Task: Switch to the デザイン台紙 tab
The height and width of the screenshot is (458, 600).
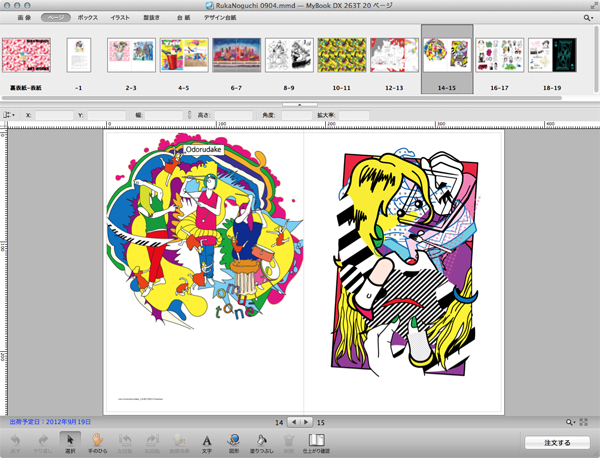Action: 219,18
